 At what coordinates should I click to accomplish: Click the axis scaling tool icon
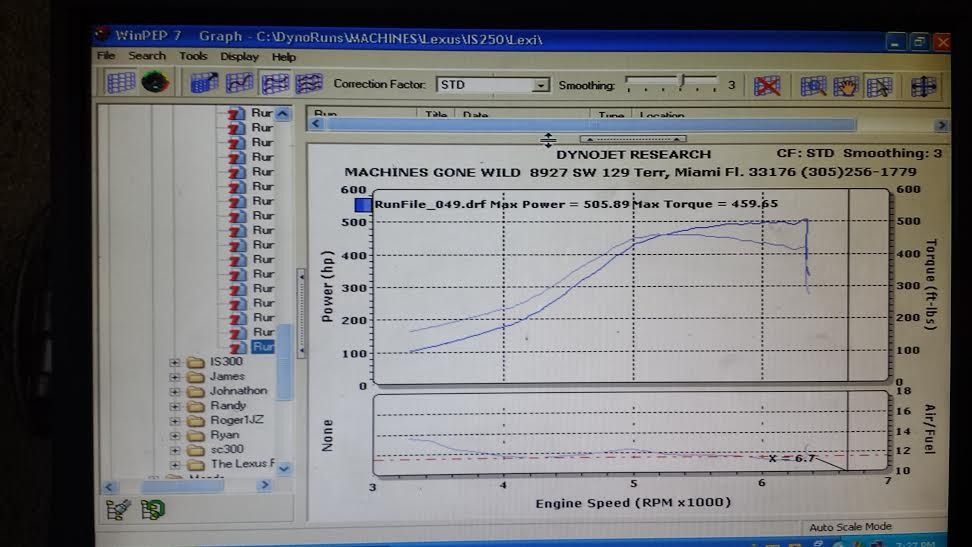click(x=924, y=87)
